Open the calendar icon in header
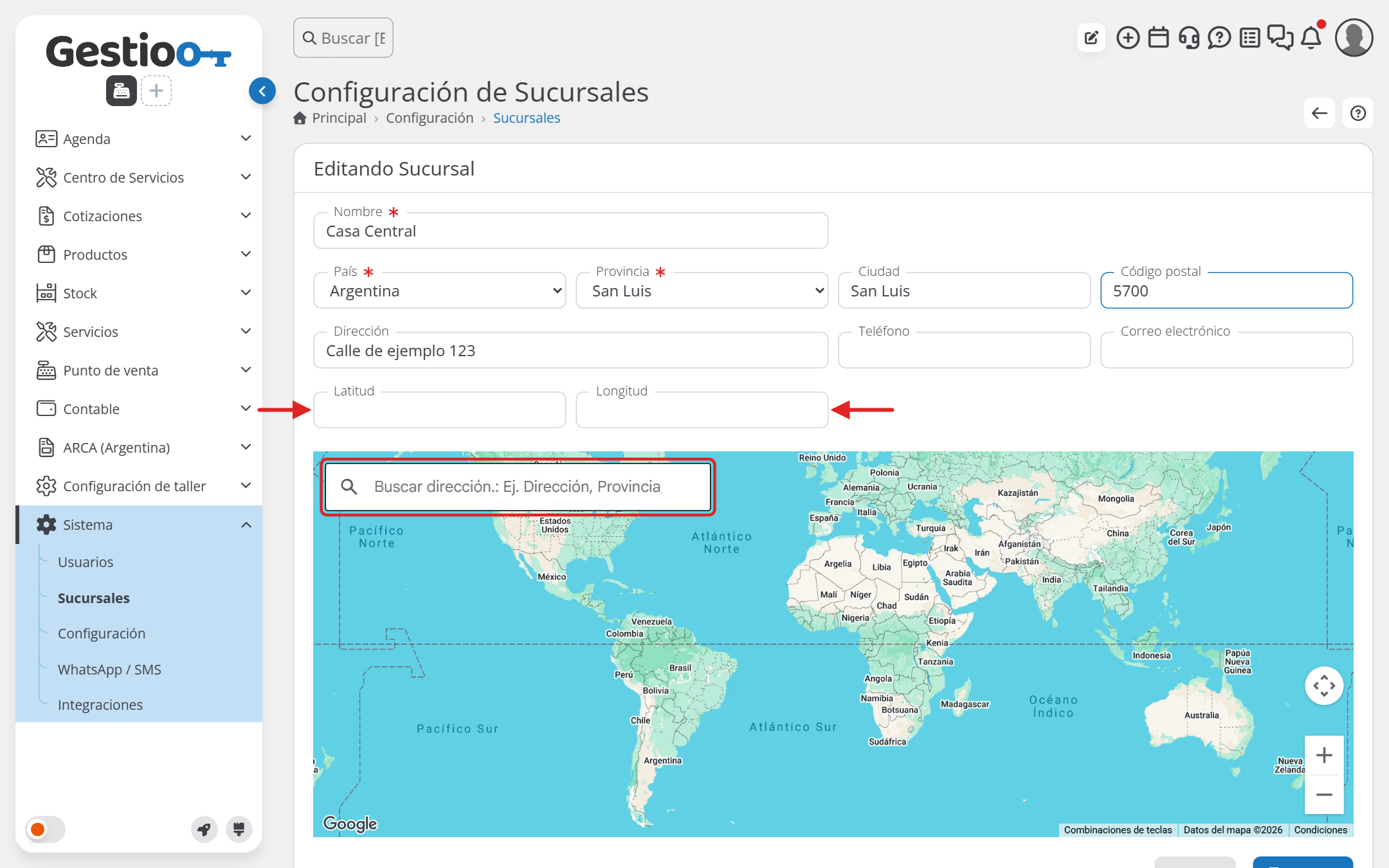The image size is (1389, 868). tap(1158, 38)
